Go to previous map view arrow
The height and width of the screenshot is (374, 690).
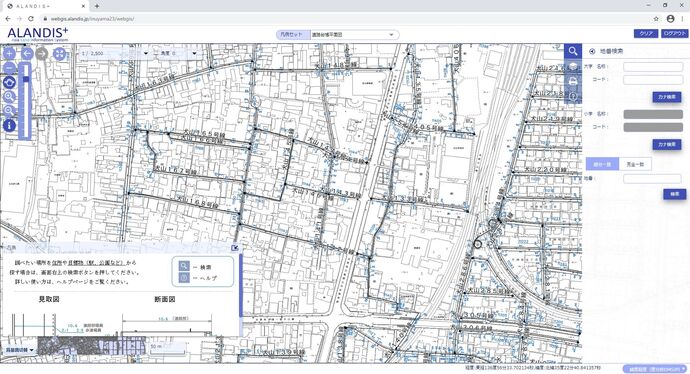tap(27, 54)
